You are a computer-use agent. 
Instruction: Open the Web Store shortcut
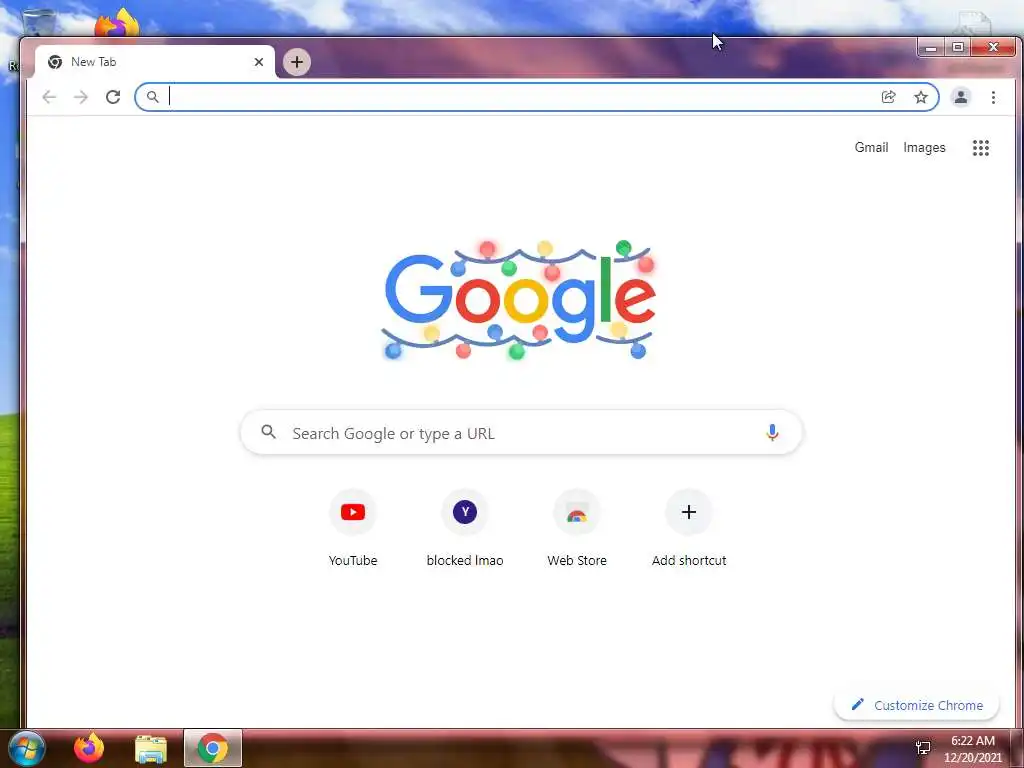click(x=577, y=528)
